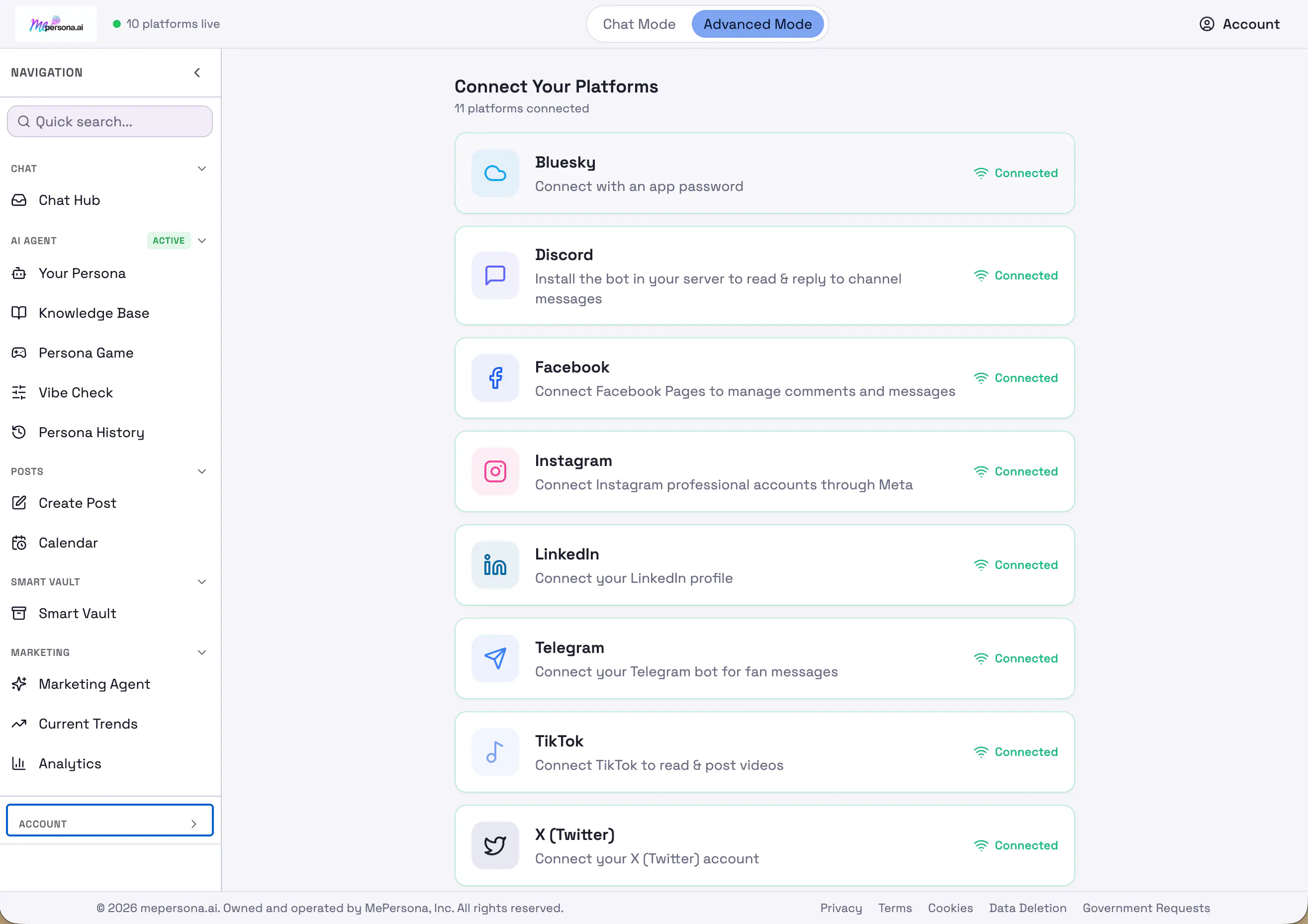This screenshot has height=924, width=1308.
Task: Open Vibe Check
Action: coord(110,392)
